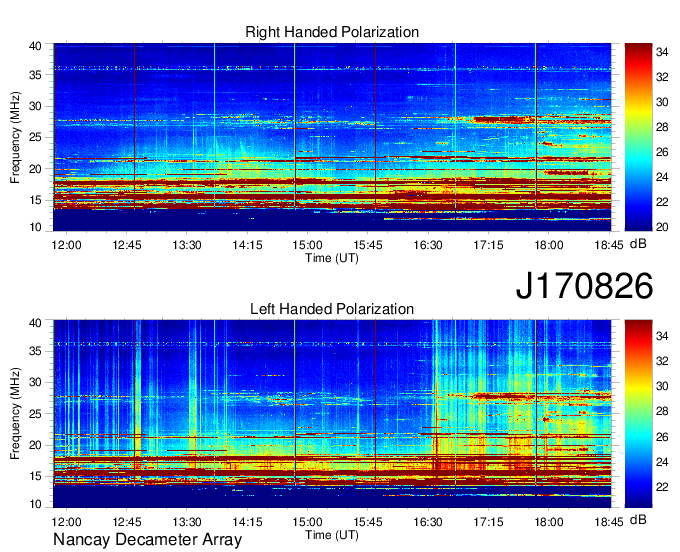The width and height of the screenshot is (680, 552).
Task: Click the 'Right Handed Polarization' plot title
Action: coord(332,32)
